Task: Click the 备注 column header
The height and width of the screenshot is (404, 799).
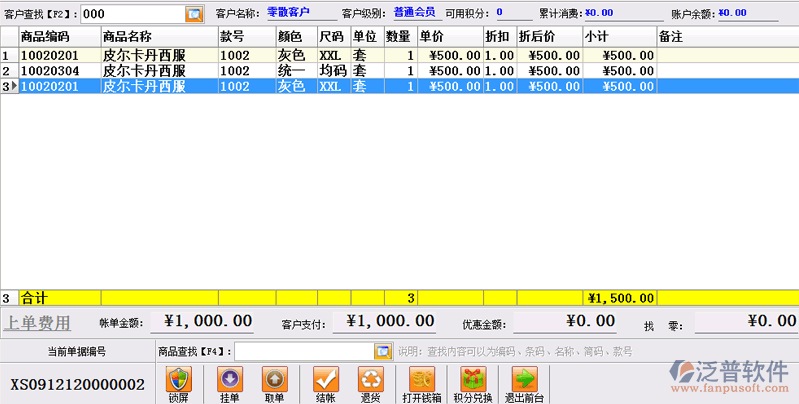Action: point(726,36)
